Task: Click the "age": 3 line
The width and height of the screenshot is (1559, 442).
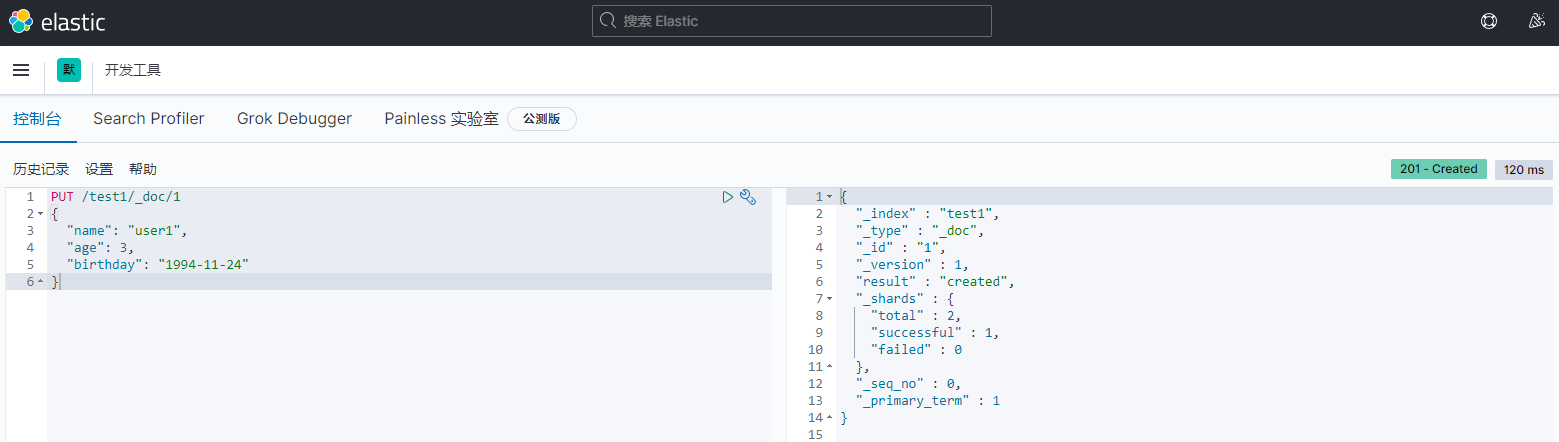Action: (101, 248)
